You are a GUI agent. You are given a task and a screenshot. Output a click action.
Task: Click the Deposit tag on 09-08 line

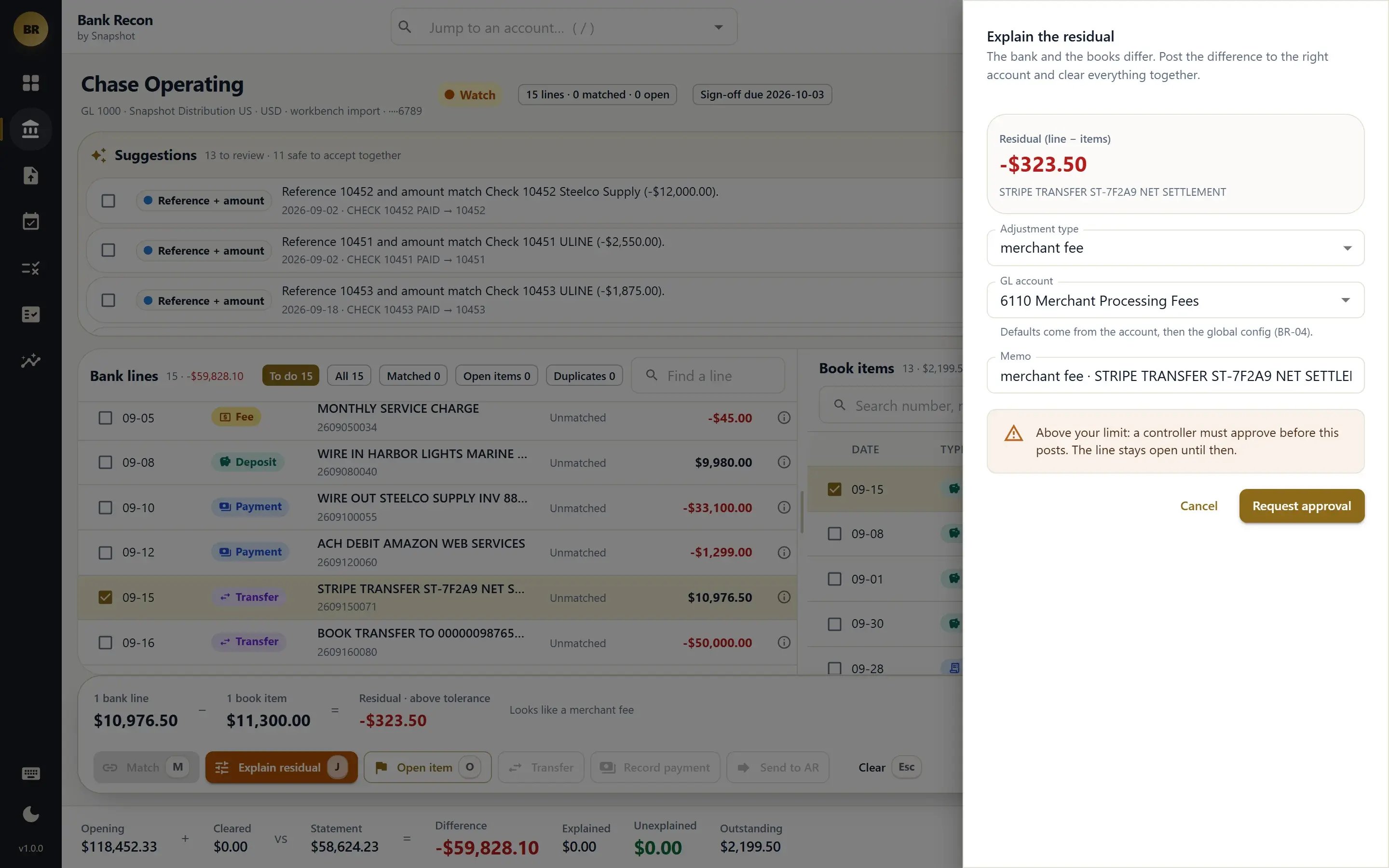(248, 461)
